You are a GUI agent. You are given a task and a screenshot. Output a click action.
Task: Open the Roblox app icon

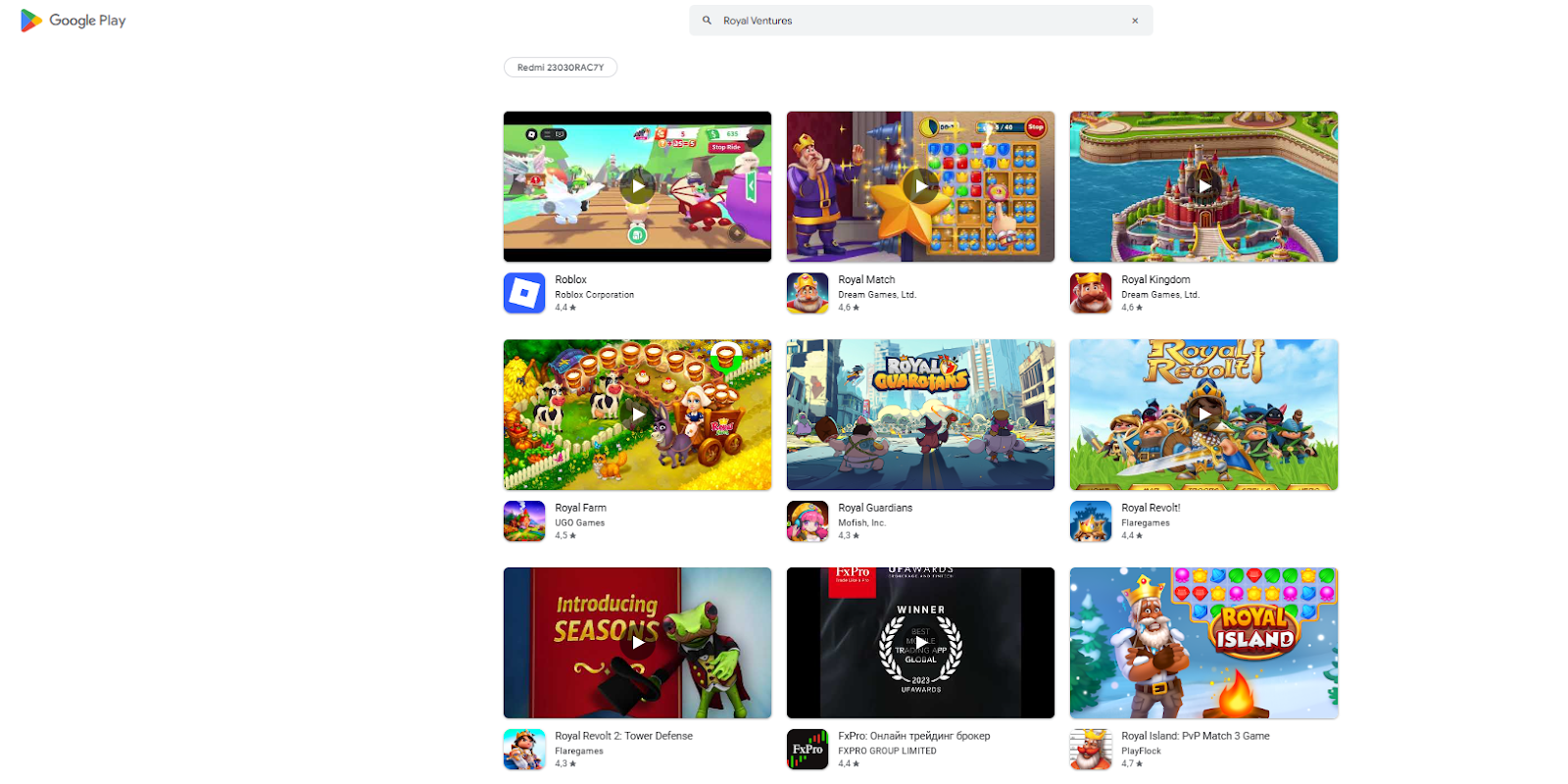524,293
